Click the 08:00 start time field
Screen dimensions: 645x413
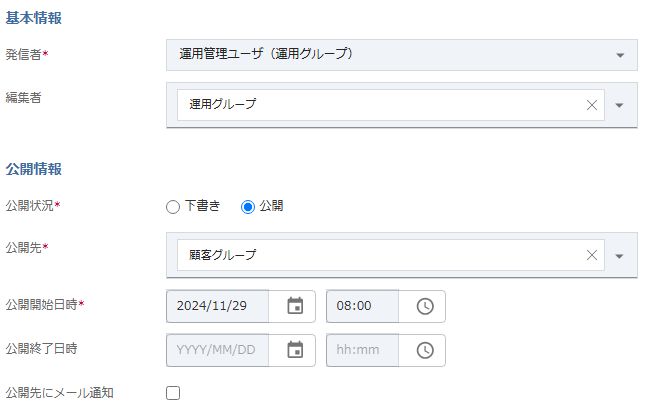coord(362,306)
